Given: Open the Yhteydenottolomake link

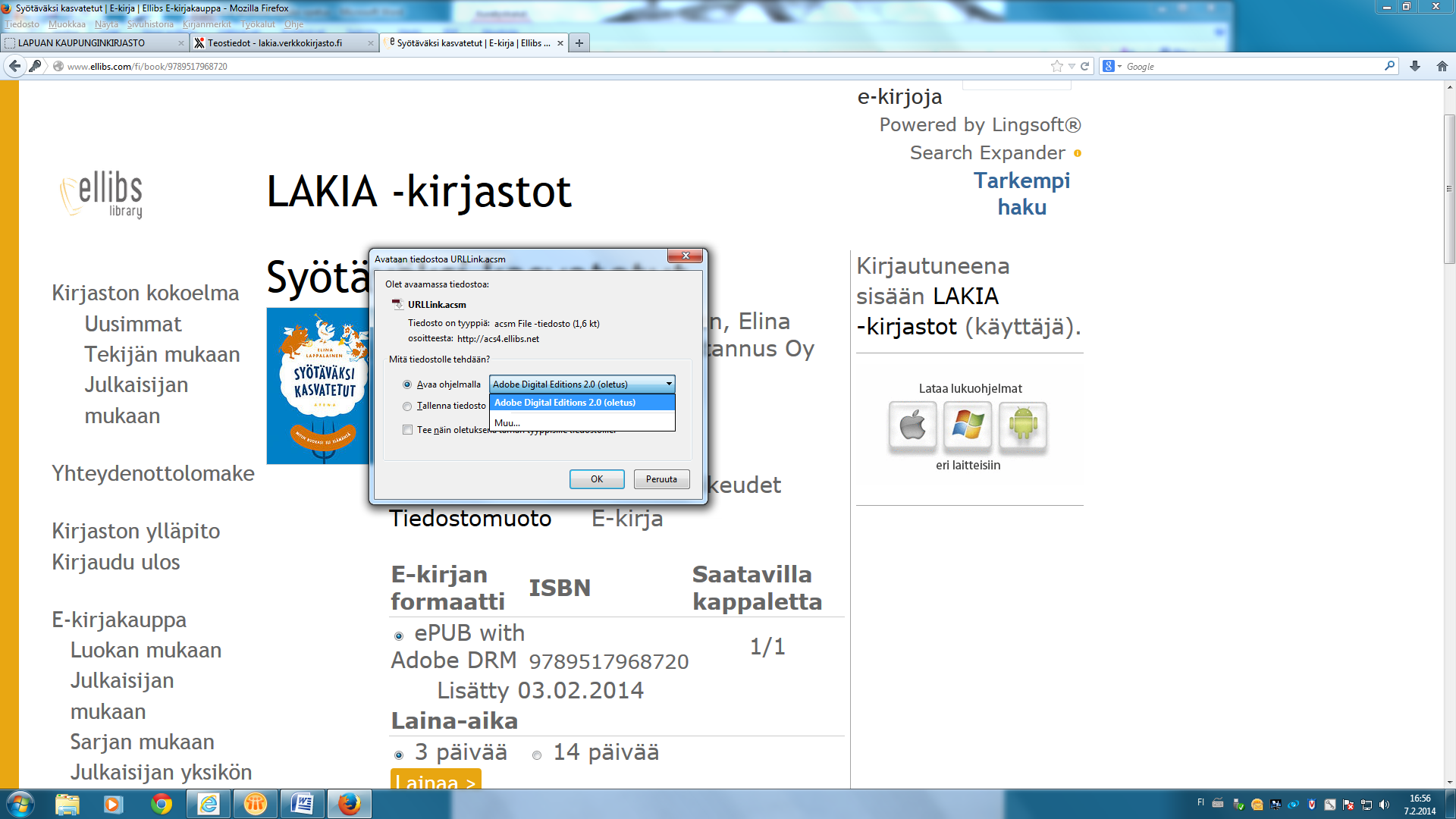Looking at the screenshot, I should (x=153, y=474).
